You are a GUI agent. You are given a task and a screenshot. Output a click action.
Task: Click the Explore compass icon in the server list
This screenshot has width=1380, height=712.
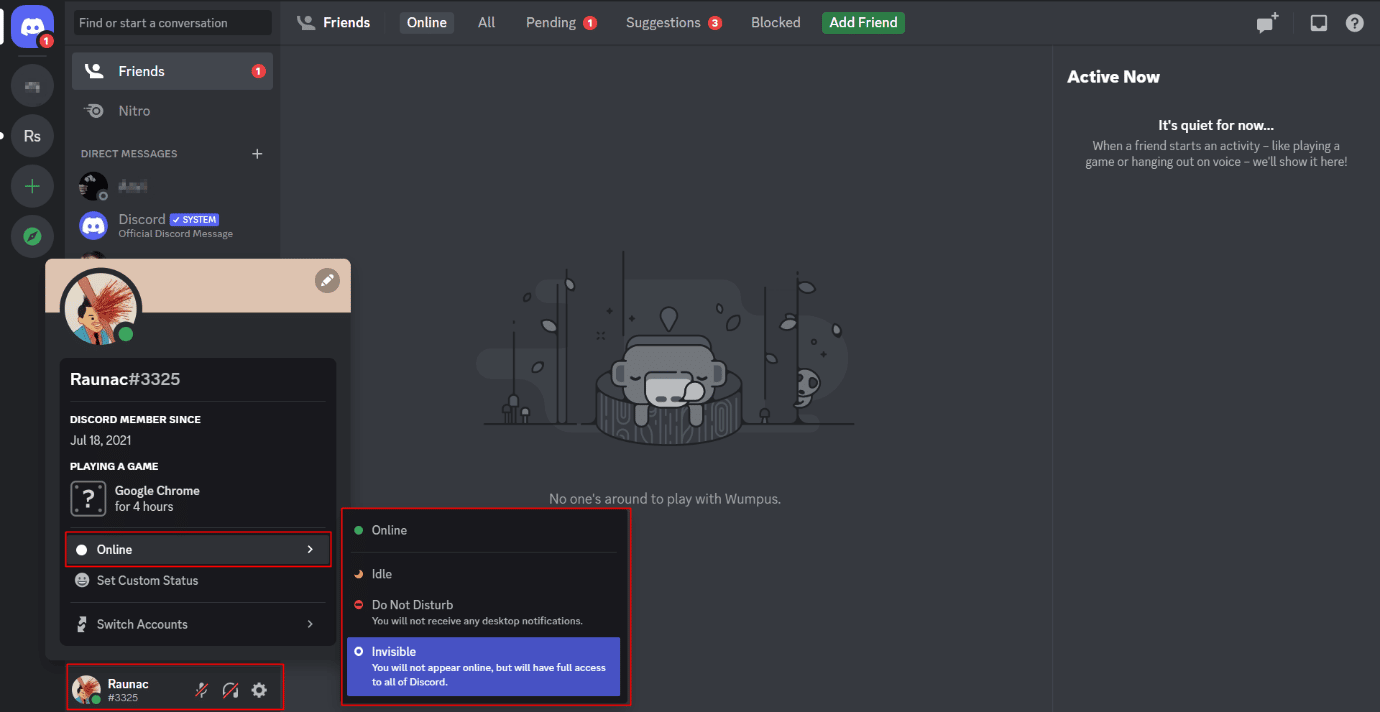pos(31,236)
